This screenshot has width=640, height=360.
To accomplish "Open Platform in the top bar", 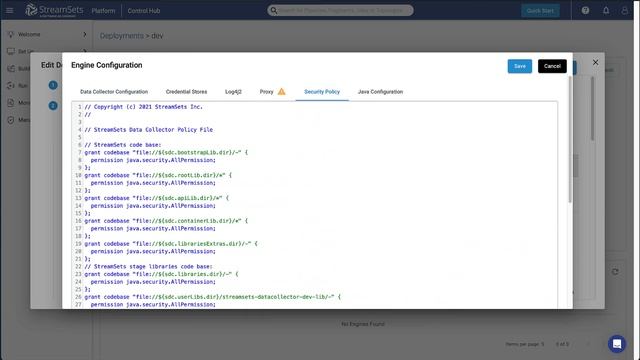I will [x=103, y=11].
